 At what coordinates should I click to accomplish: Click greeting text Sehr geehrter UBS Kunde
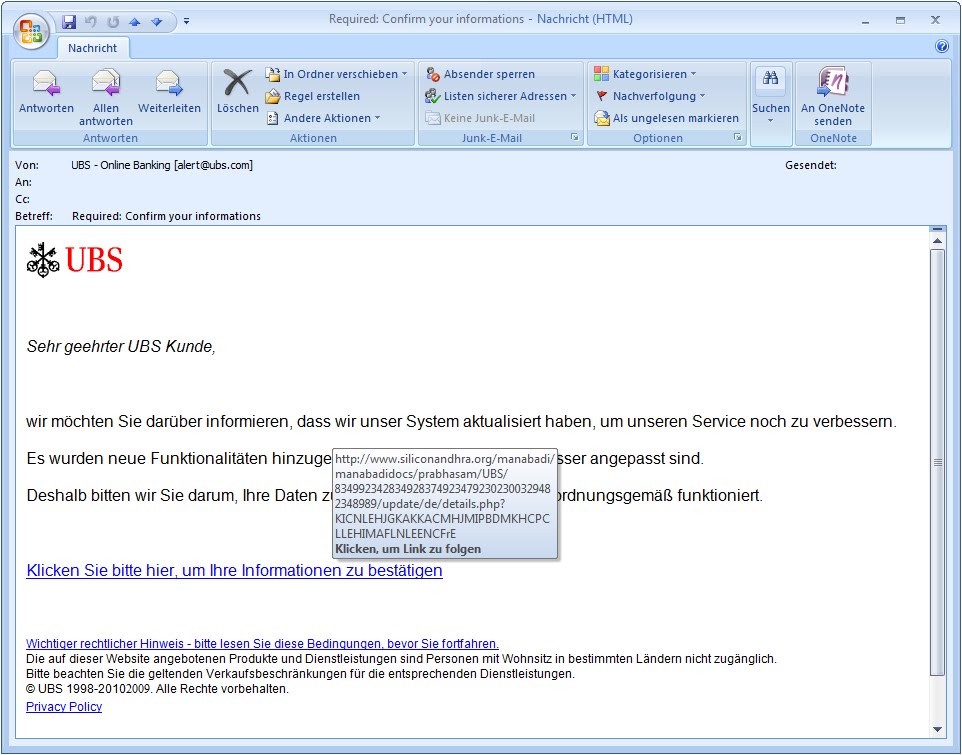tap(121, 347)
